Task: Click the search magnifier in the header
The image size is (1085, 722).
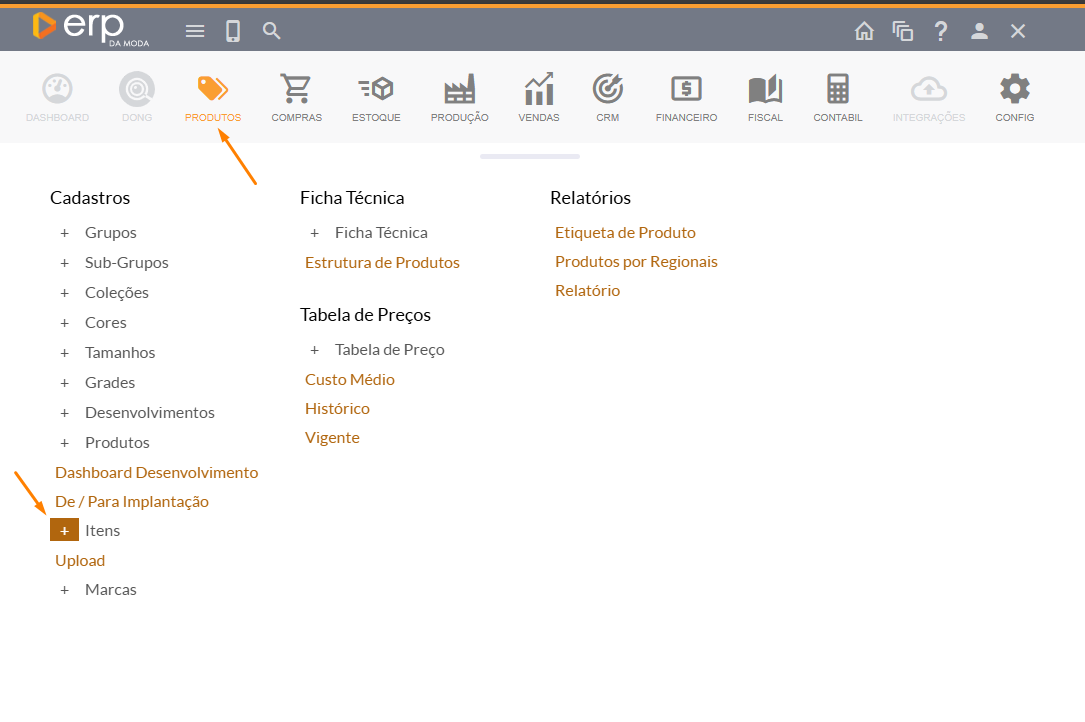Action: (272, 31)
